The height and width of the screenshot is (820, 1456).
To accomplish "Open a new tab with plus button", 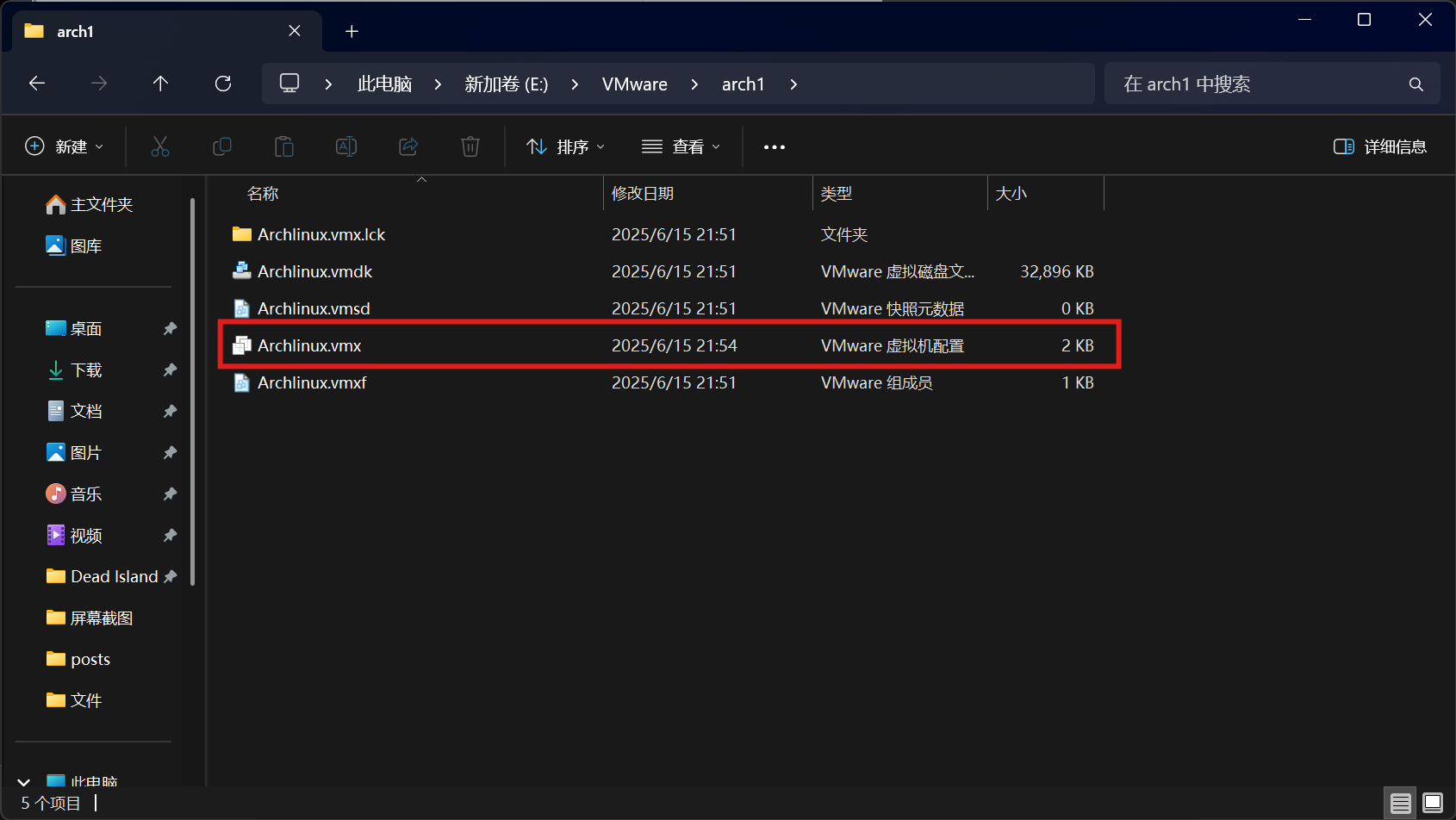I will (352, 32).
